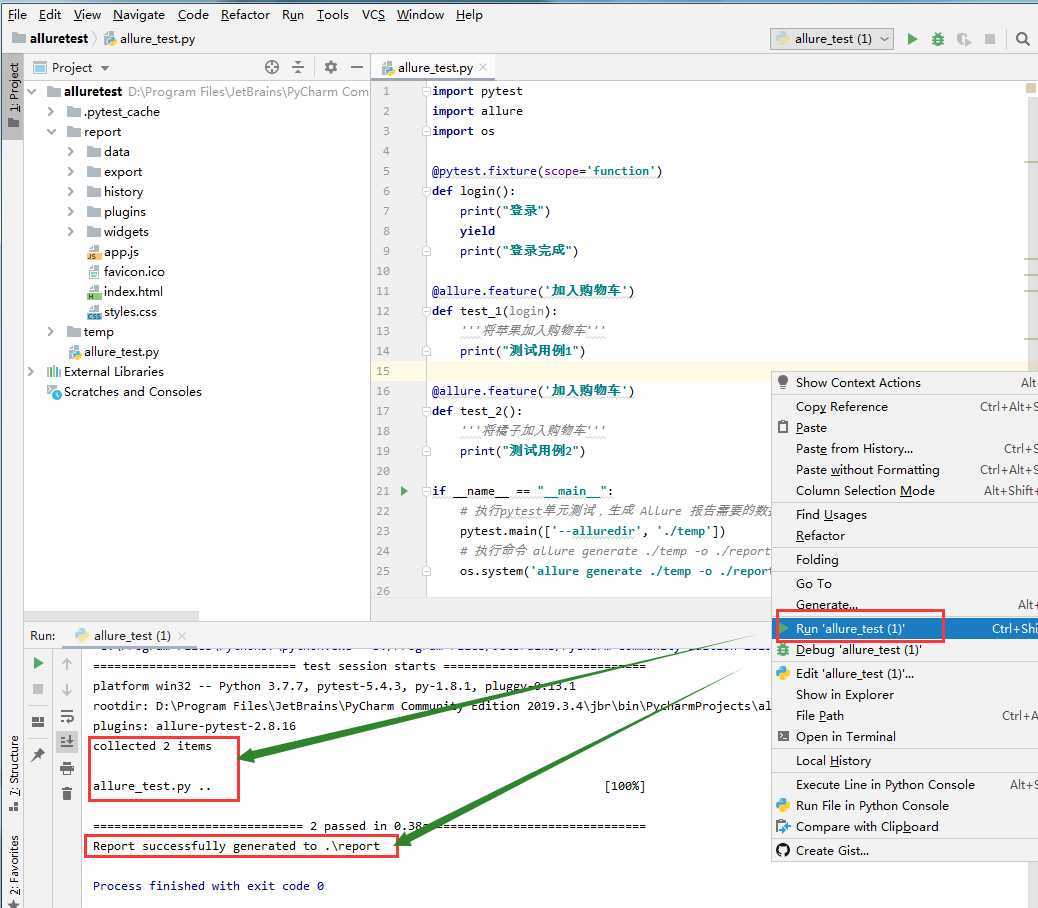Expand the history folder
This screenshot has width=1038, height=908.
71,191
